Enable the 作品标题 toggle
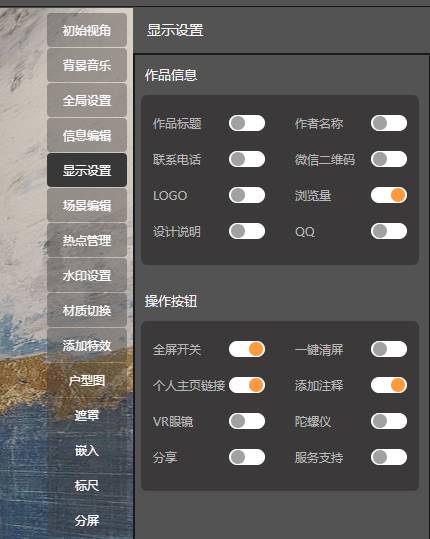 (247, 123)
